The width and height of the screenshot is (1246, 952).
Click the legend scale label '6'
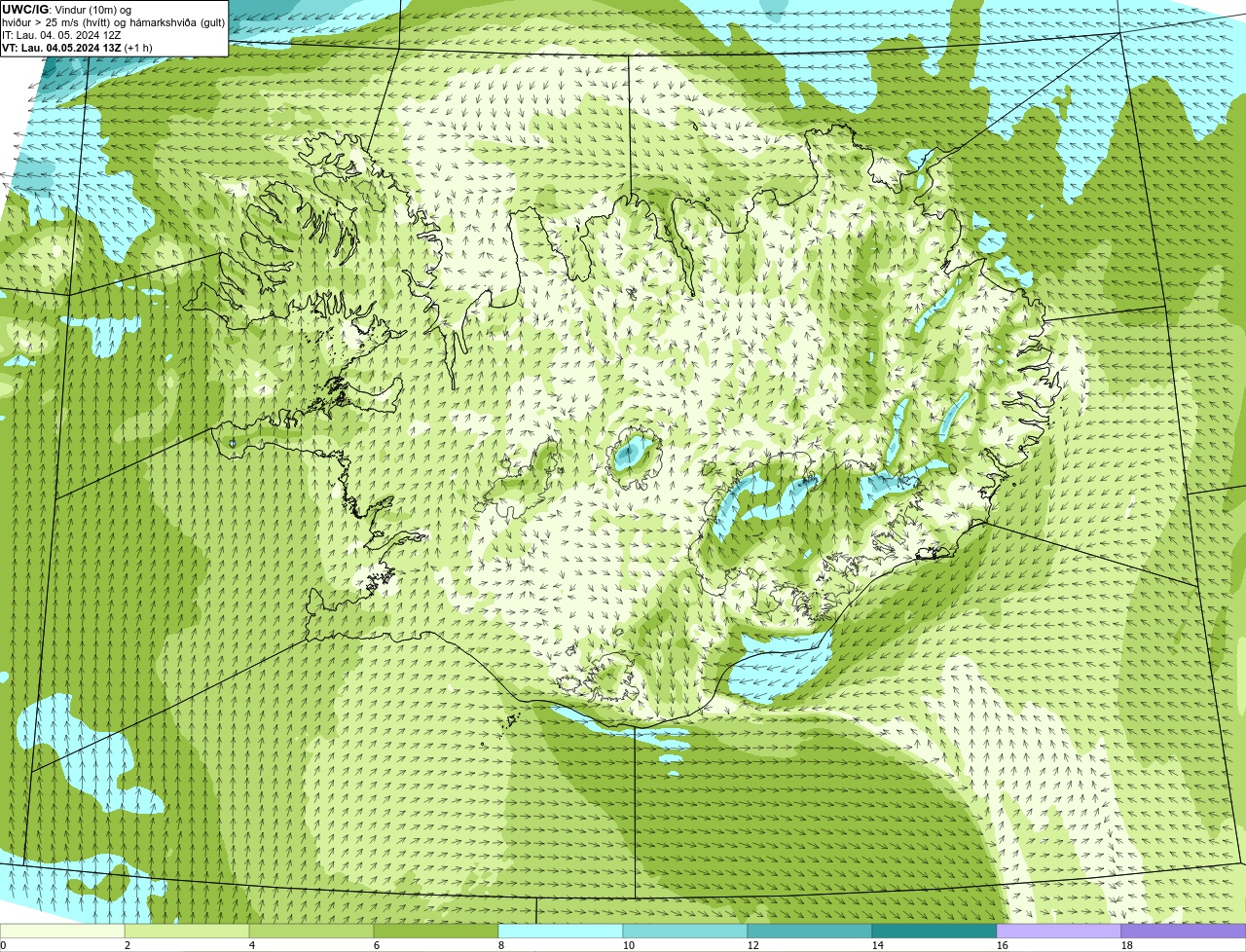click(377, 945)
